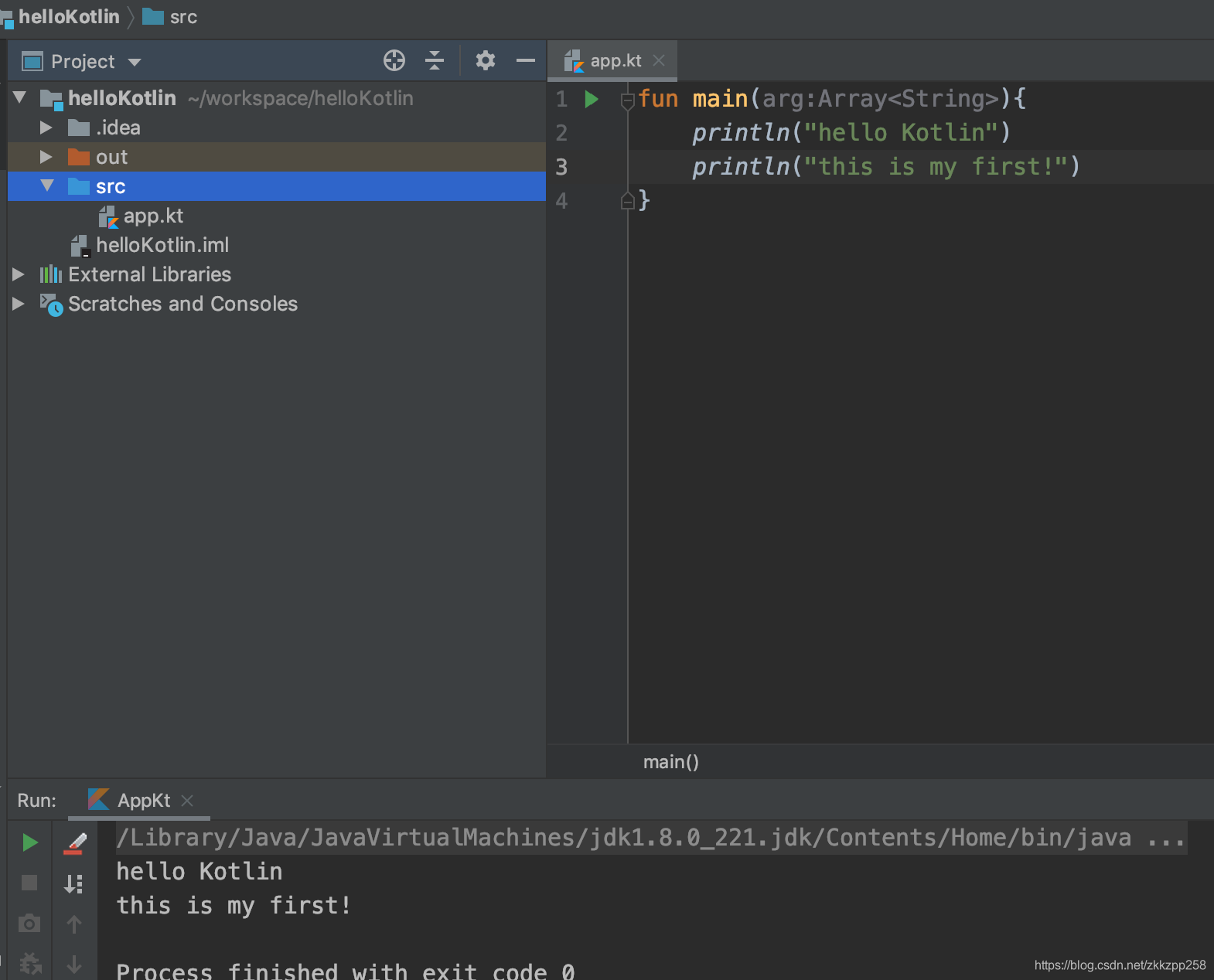Click console output line 'hello Kotlin'

click(199, 872)
